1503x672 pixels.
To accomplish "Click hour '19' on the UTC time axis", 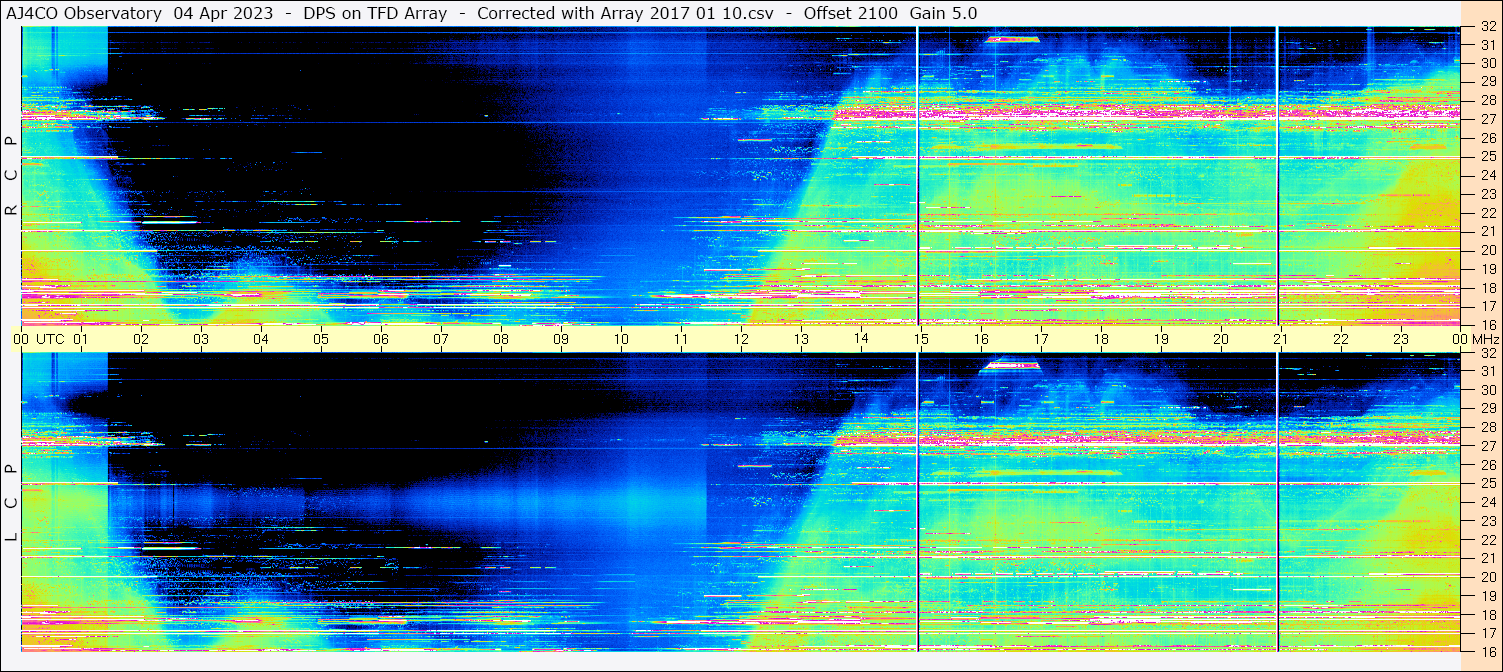I will (1161, 339).
